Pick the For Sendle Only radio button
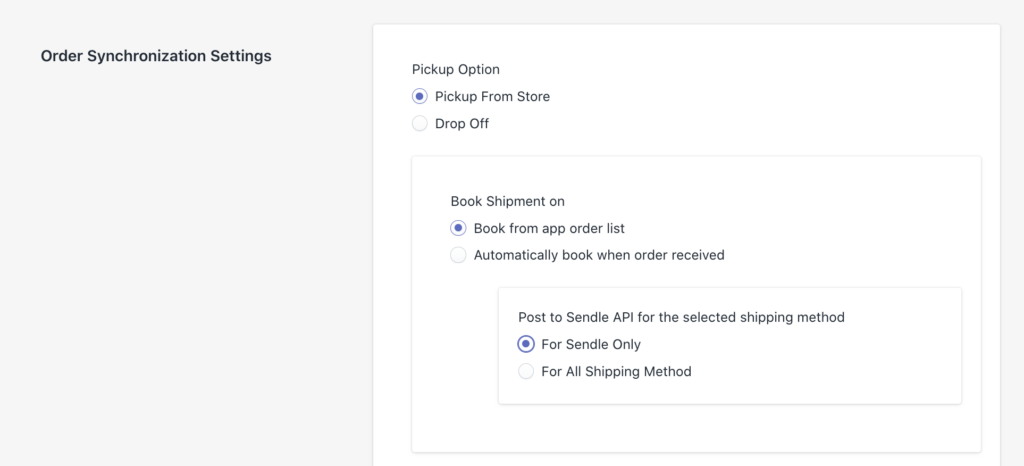1024x466 pixels. pos(526,344)
